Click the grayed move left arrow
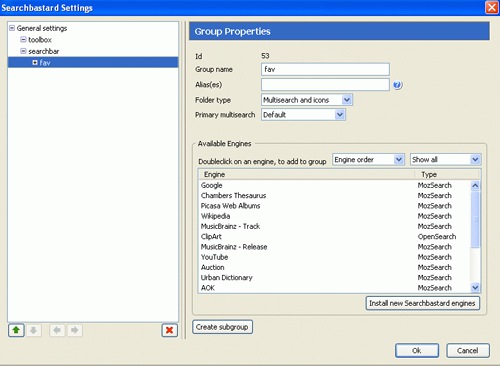This screenshot has height=366, width=500. pyautogui.click(x=57, y=330)
